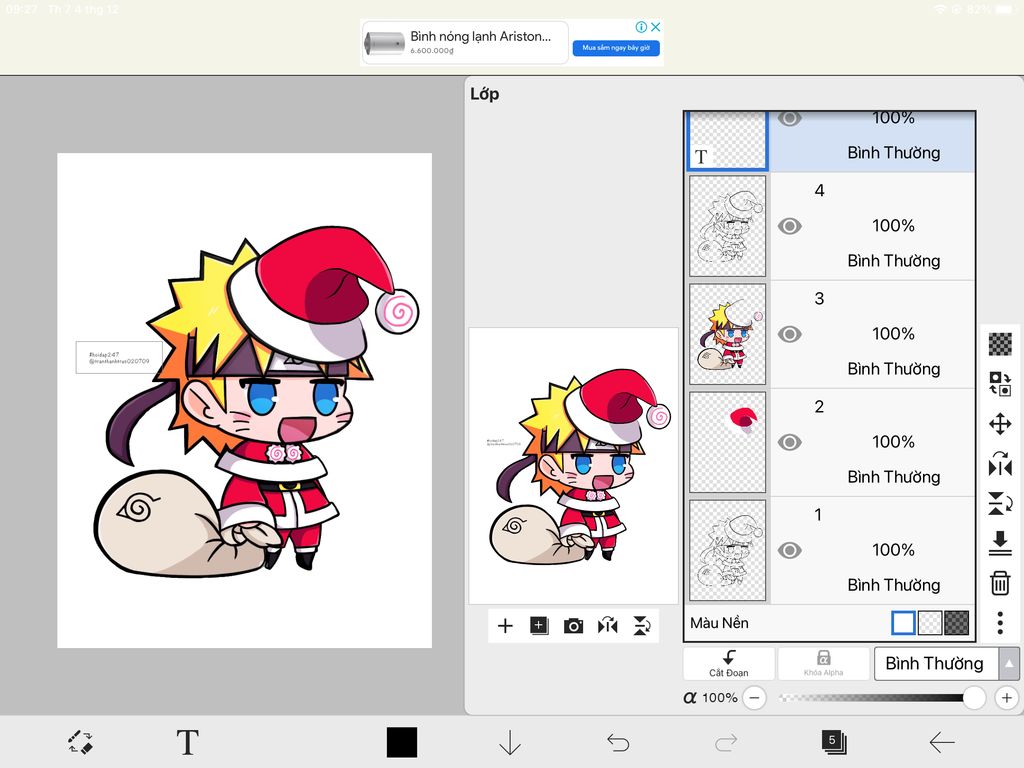Screen dimensions: 1024x768
Task: Tap the blend mode dropdown arrow
Action: click(1009, 664)
